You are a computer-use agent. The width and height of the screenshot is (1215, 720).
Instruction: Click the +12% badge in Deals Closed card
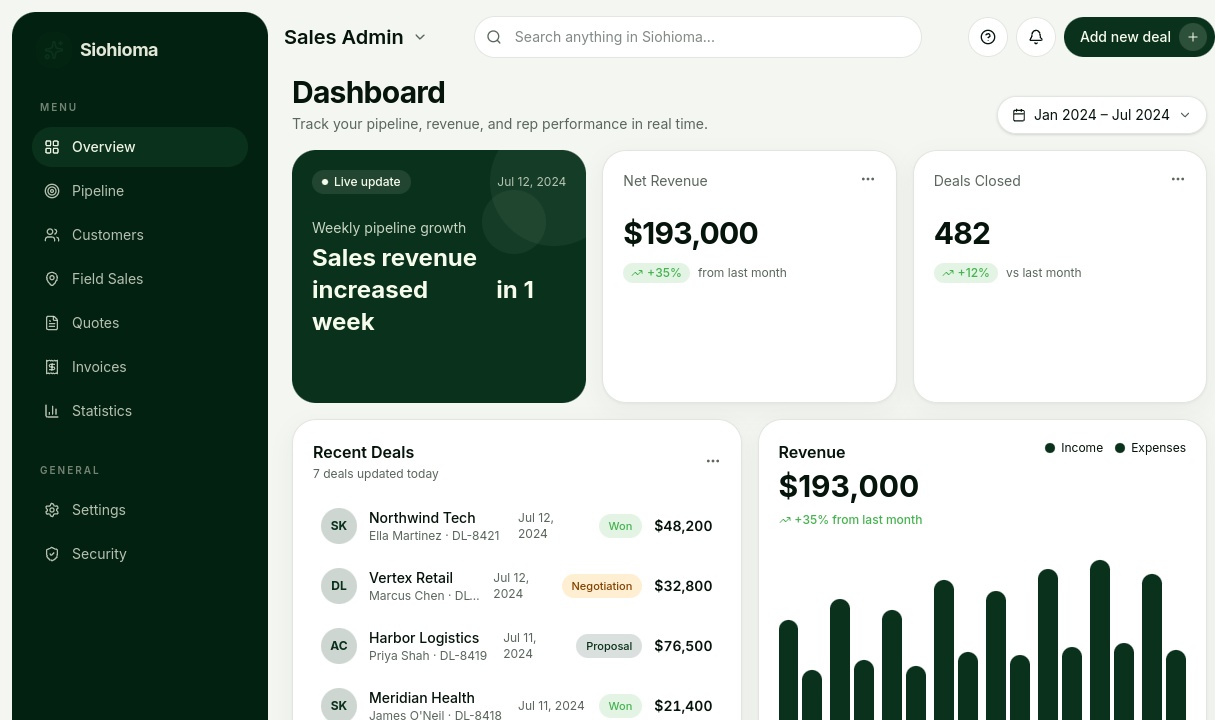(x=965, y=273)
